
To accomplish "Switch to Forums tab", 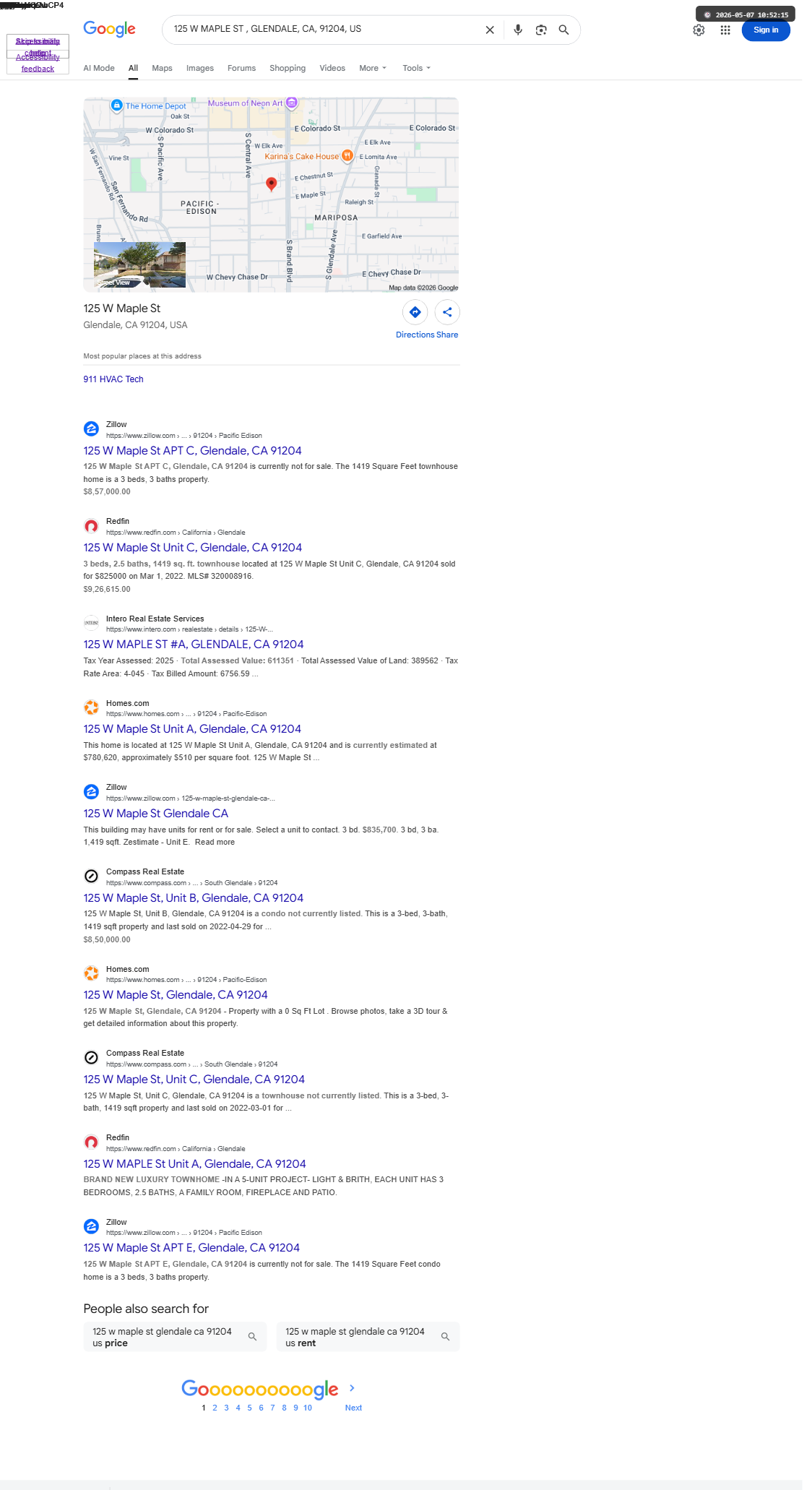I will coord(241,68).
